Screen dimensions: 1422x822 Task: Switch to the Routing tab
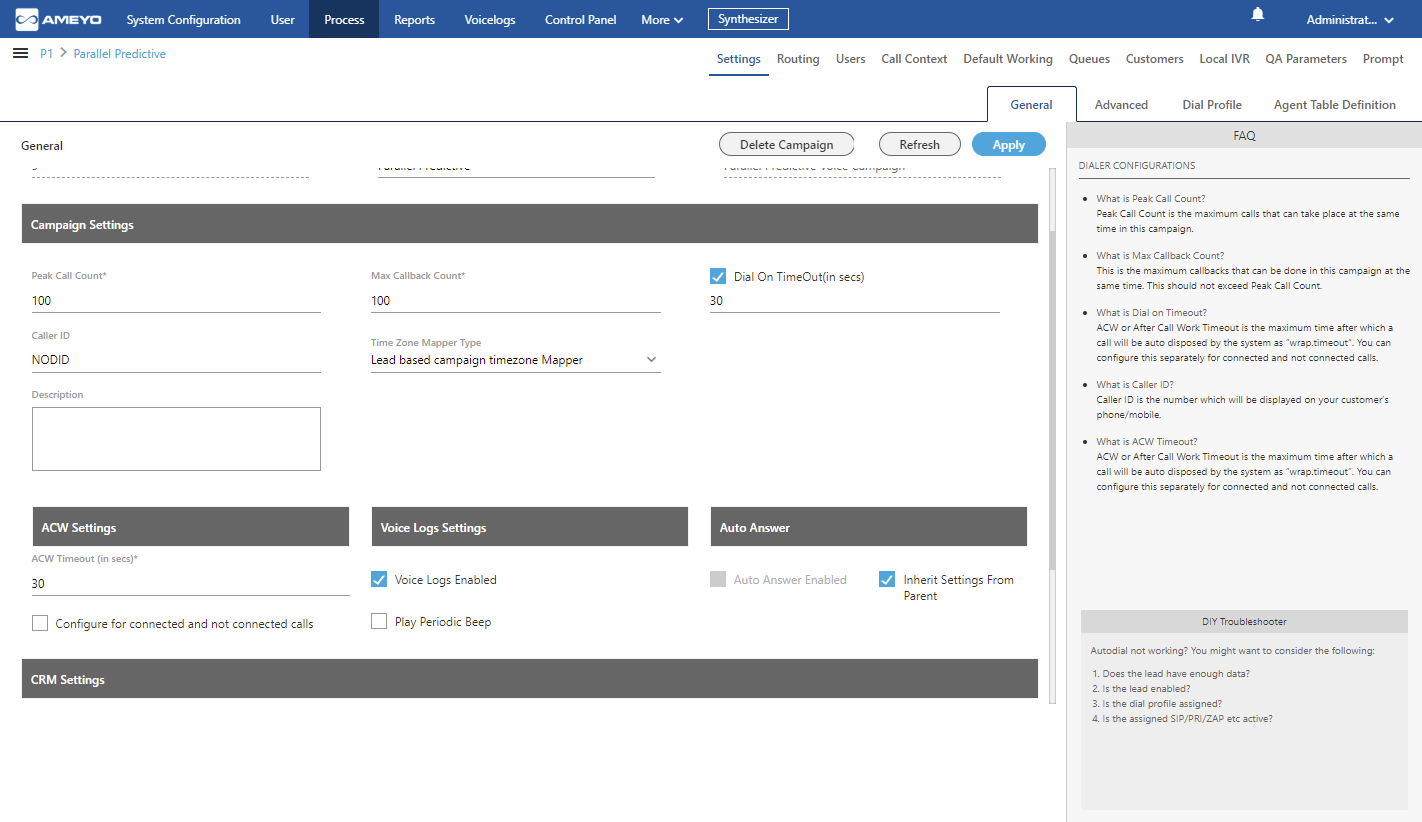(798, 59)
